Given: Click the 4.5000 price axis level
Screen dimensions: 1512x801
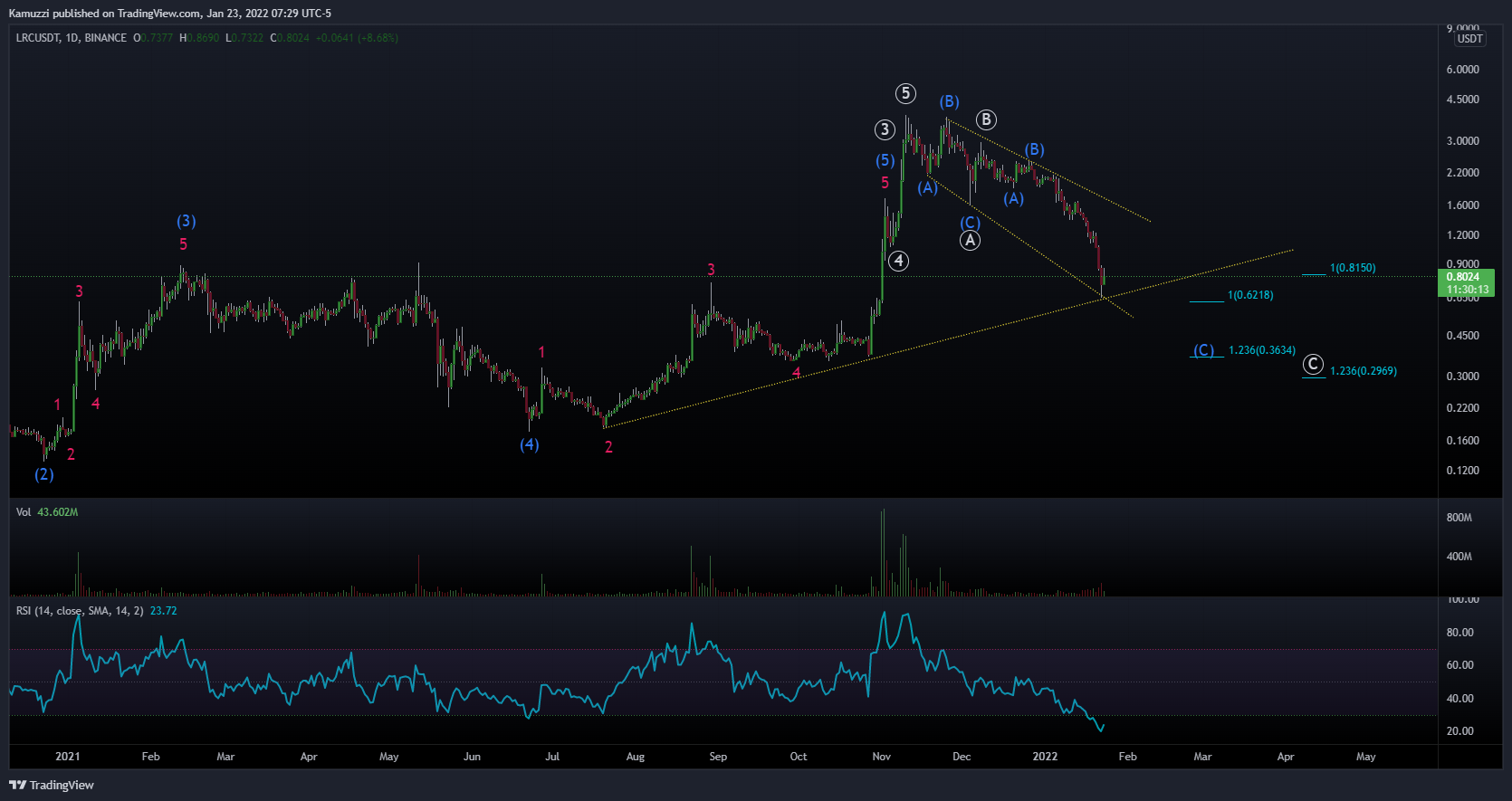Looking at the screenshot, I should (x=1463, y=100).
